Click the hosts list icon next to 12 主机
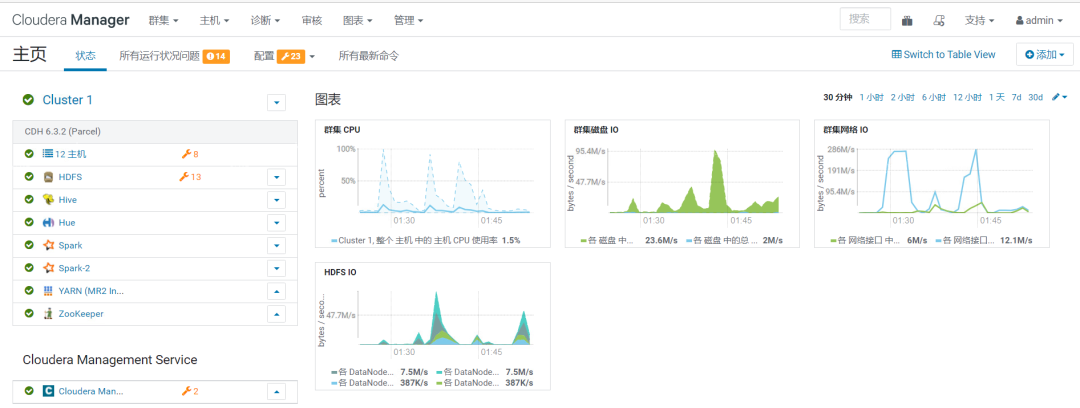Viewport: 1080px width, 408px height. click(x=48, y=154)
